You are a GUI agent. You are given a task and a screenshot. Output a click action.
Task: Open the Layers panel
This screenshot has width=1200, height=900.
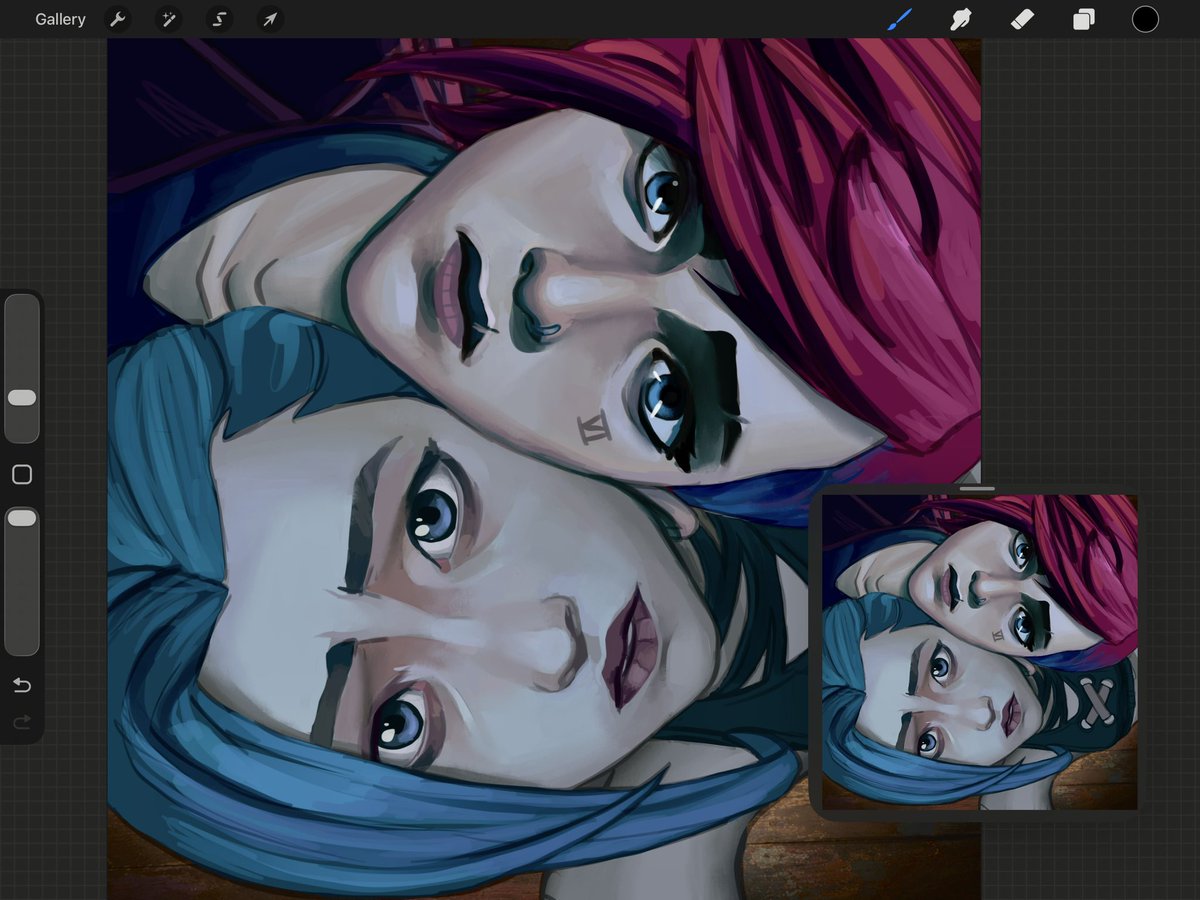pyautogui.click(x=1084, y=19)
